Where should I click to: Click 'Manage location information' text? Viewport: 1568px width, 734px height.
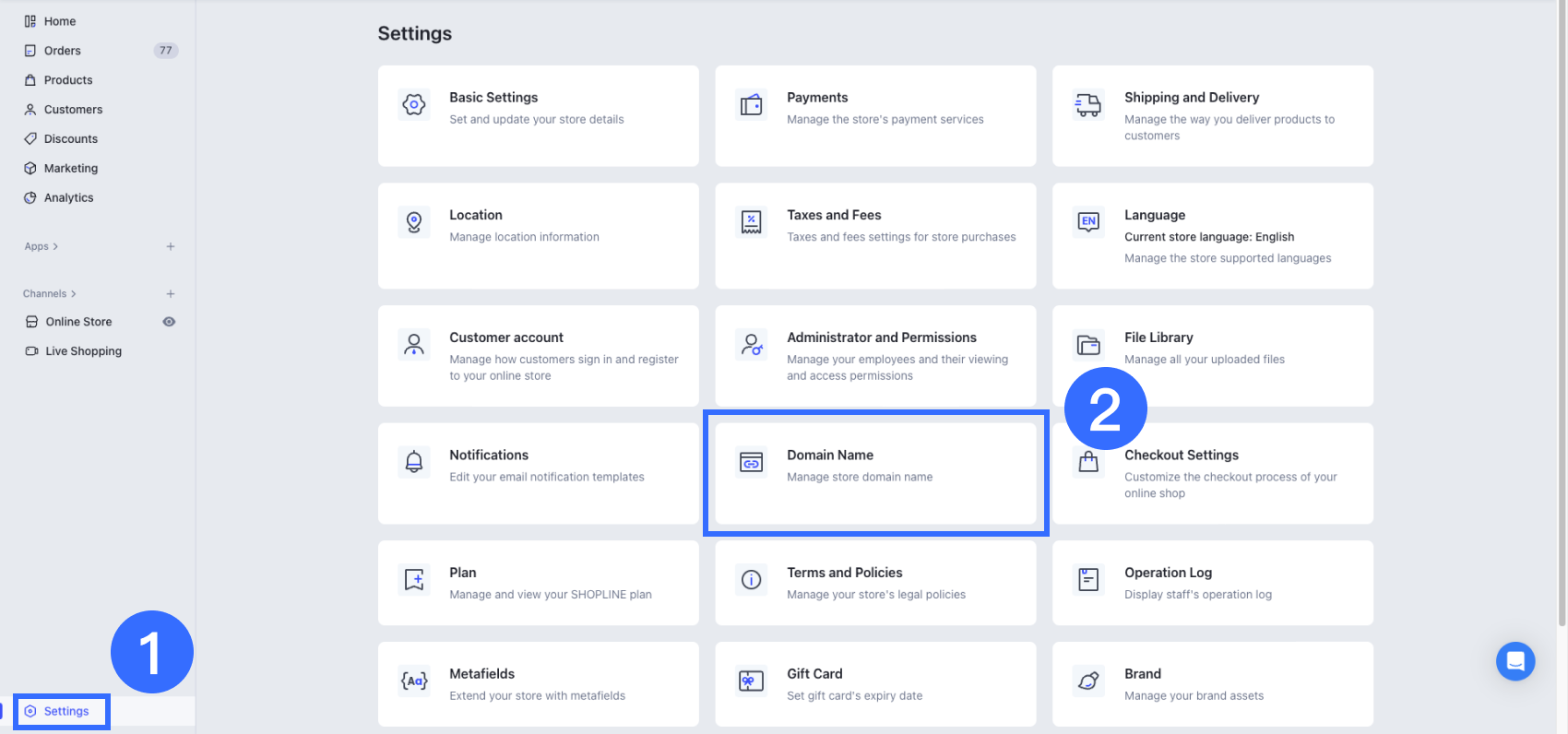[x=524, y=237]
